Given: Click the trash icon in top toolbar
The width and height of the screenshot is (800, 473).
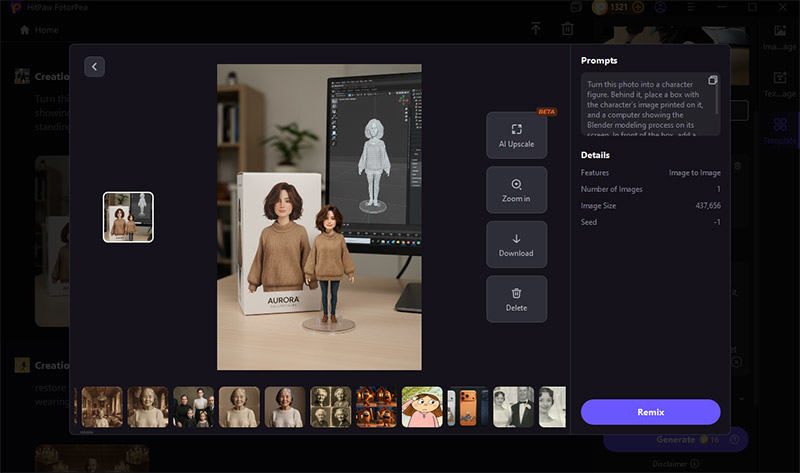Looking at the screenshot, I should click(x=567, y=29).
